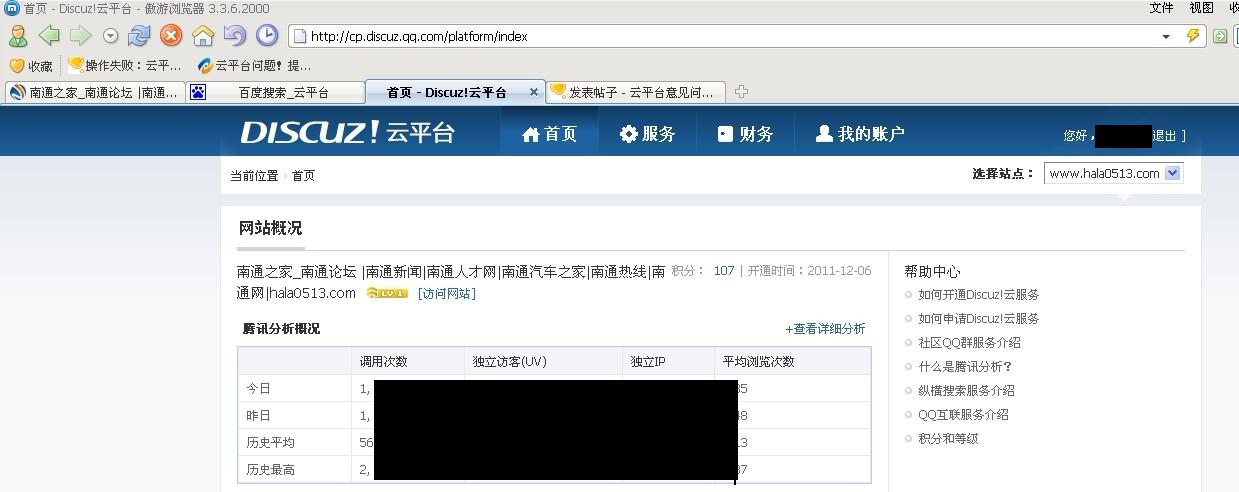The image size is (1239, 492).
Task: Open the 视图 menu
Action: 1201,8
